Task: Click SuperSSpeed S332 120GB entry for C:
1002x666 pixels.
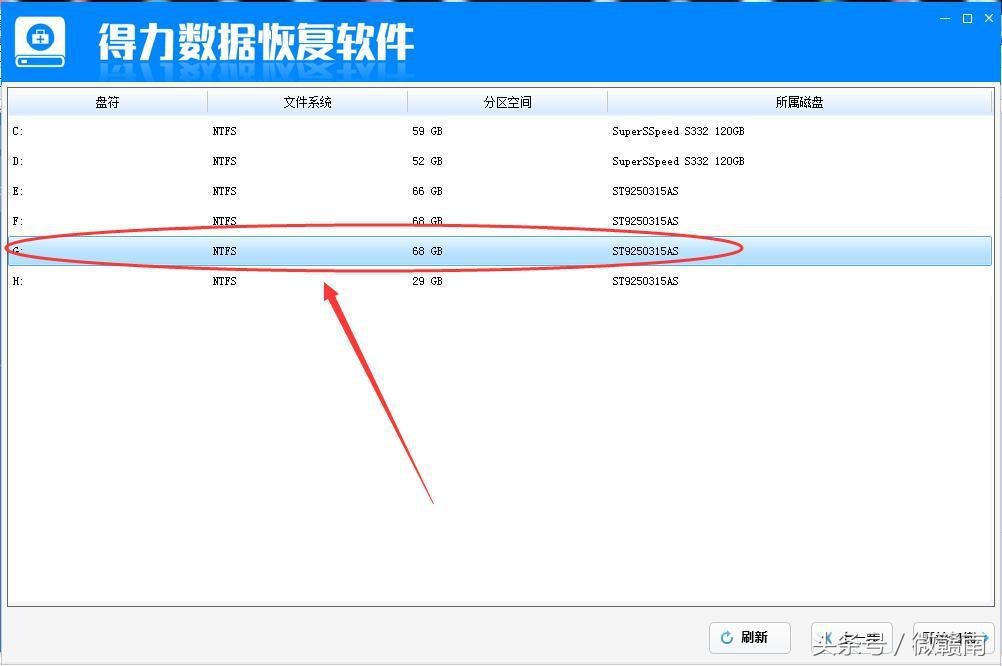Action: click(680, 131)
